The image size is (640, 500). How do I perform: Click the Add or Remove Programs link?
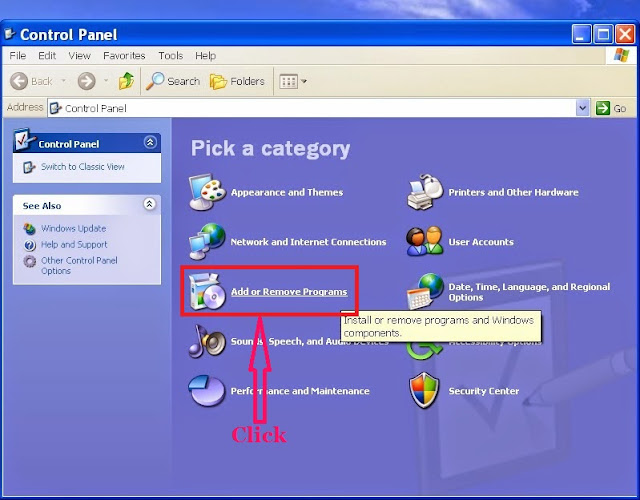point(289,291)
